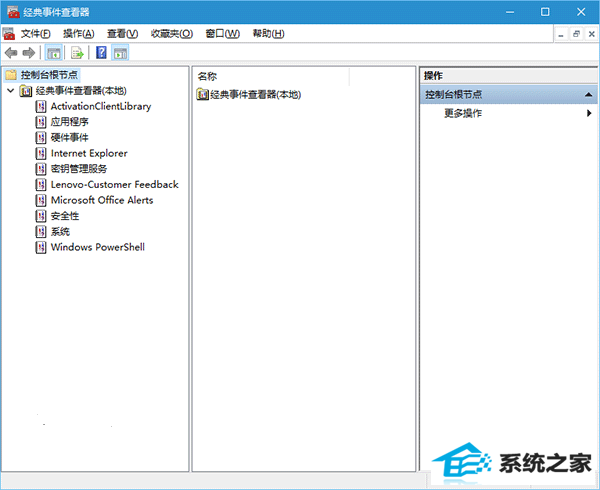600x490 pixels.
Task: Click the 安全性 log icon
Action: (41, 216)
